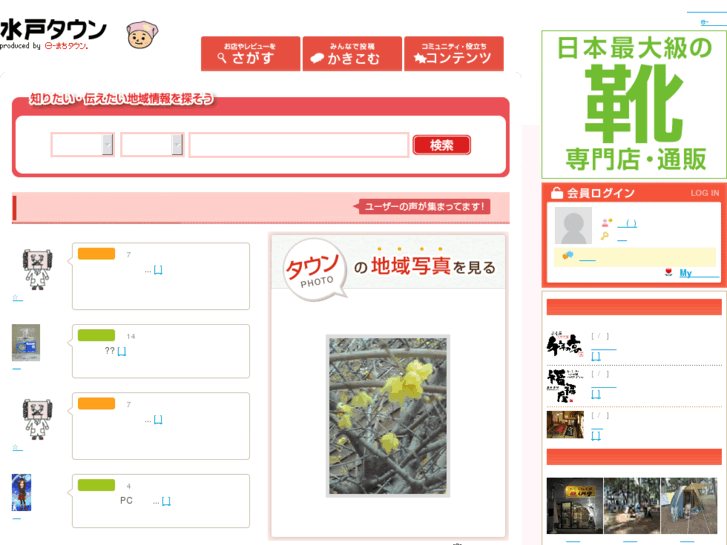Image resolution: width=727 pixels, height=545 pixels.
Task: Open the タウンPHOTO 地域写真を見る banner
Action: (389, 267)
